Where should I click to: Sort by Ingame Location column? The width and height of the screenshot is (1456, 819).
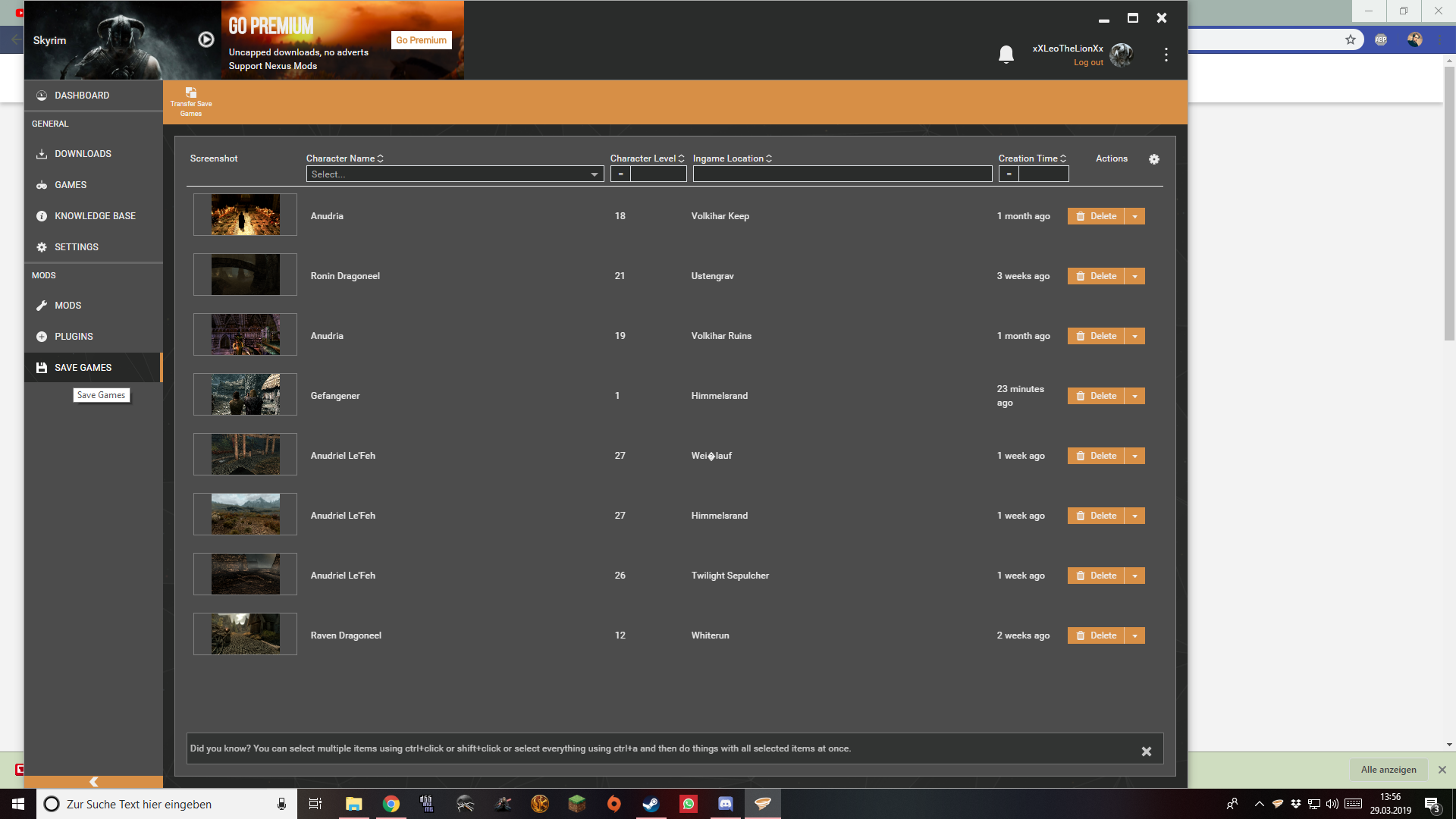click(x=732, y=158)
